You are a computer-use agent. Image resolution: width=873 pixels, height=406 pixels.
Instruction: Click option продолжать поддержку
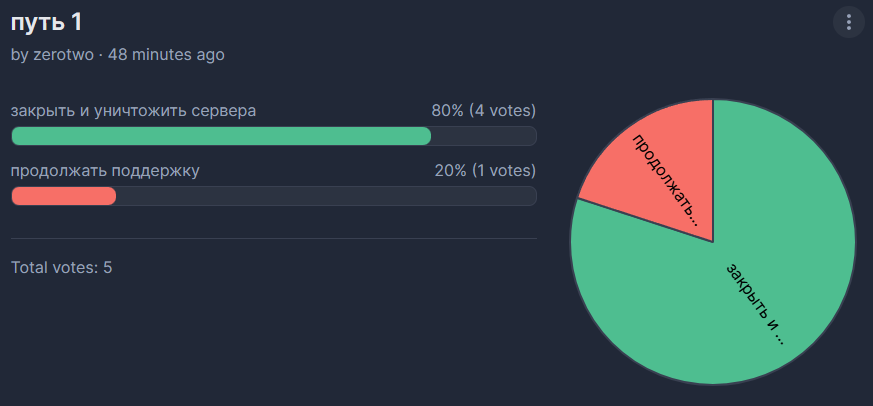(x=105, y=171)
